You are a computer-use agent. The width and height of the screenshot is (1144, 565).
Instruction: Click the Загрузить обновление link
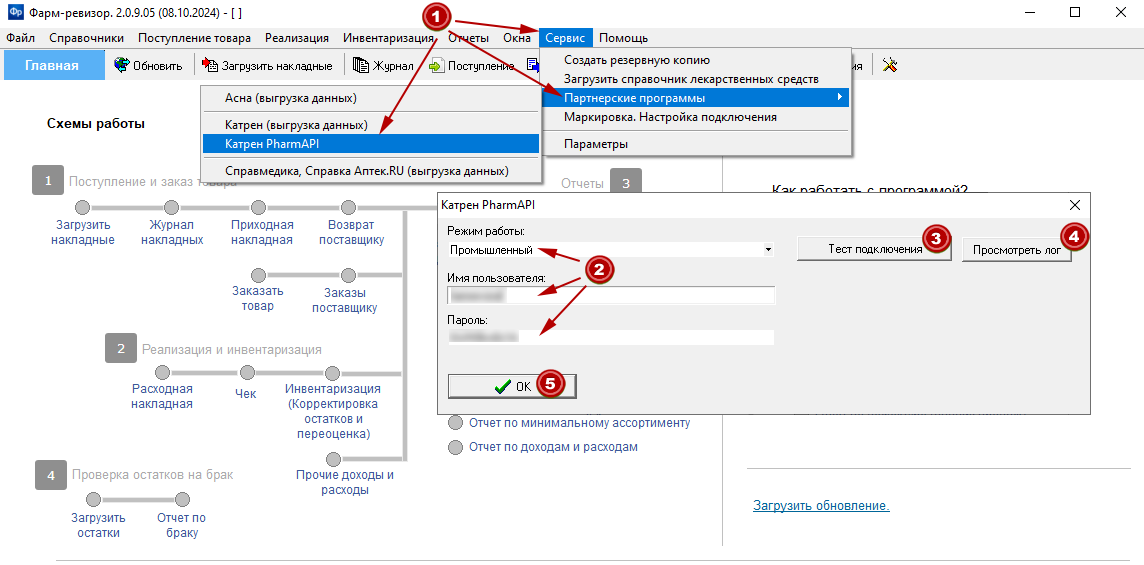pos(821,505)
